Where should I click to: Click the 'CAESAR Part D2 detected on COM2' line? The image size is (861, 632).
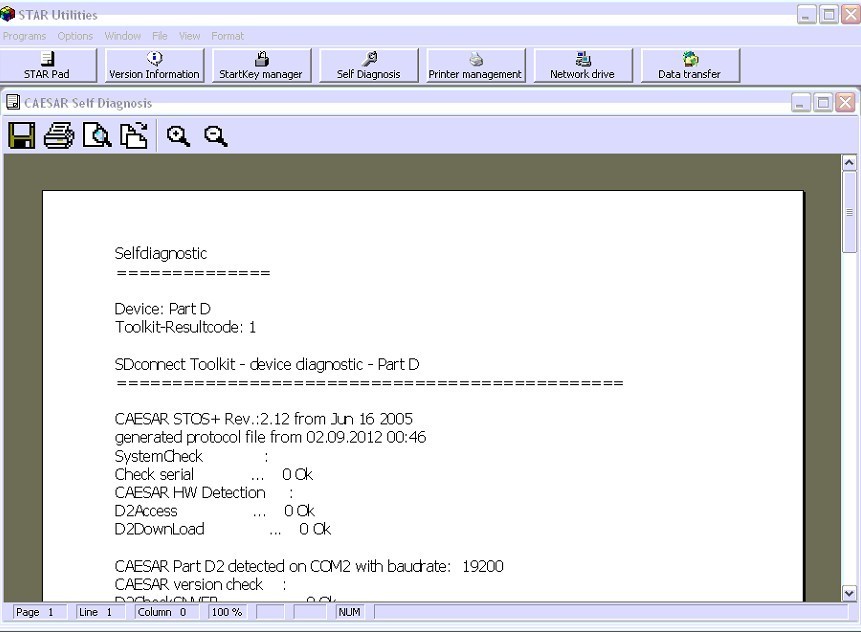[309, 566]
